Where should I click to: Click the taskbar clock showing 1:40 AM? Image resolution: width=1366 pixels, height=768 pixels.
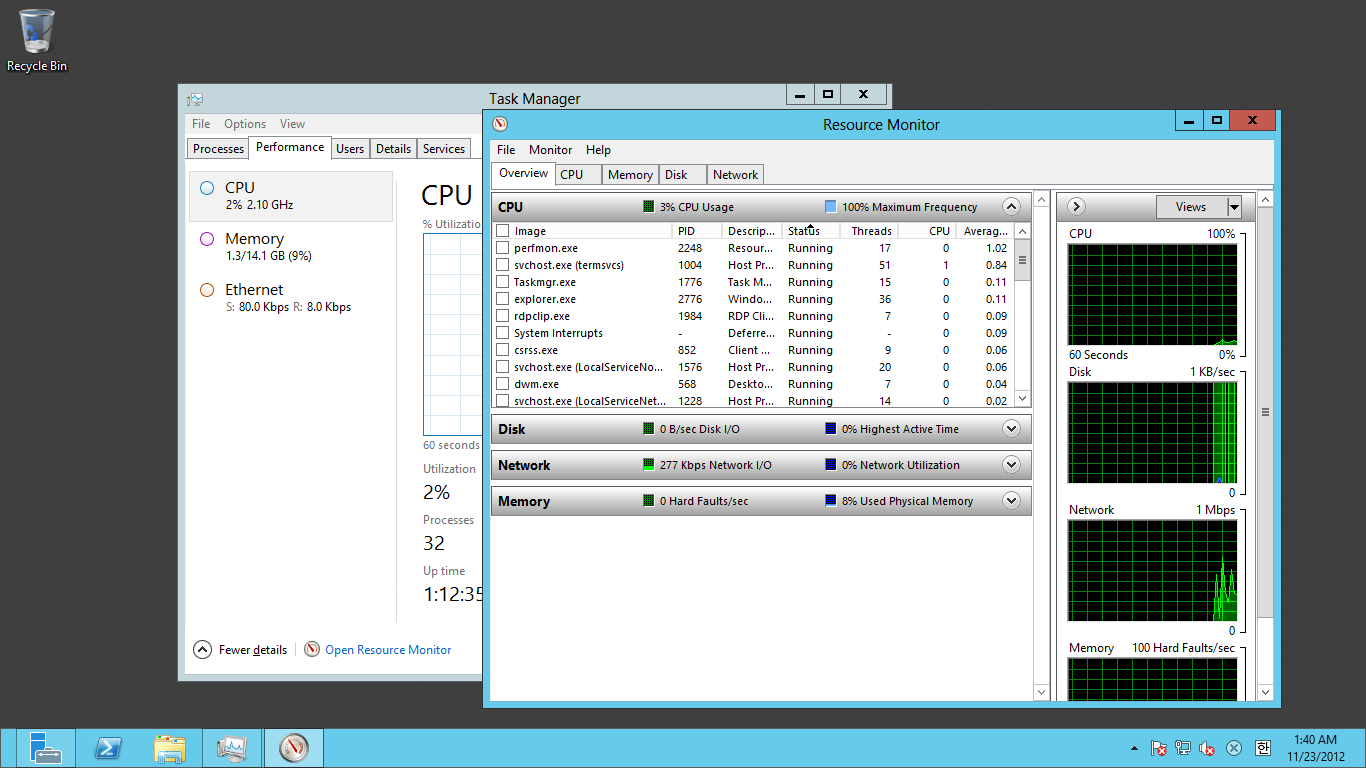point(1316,748)
